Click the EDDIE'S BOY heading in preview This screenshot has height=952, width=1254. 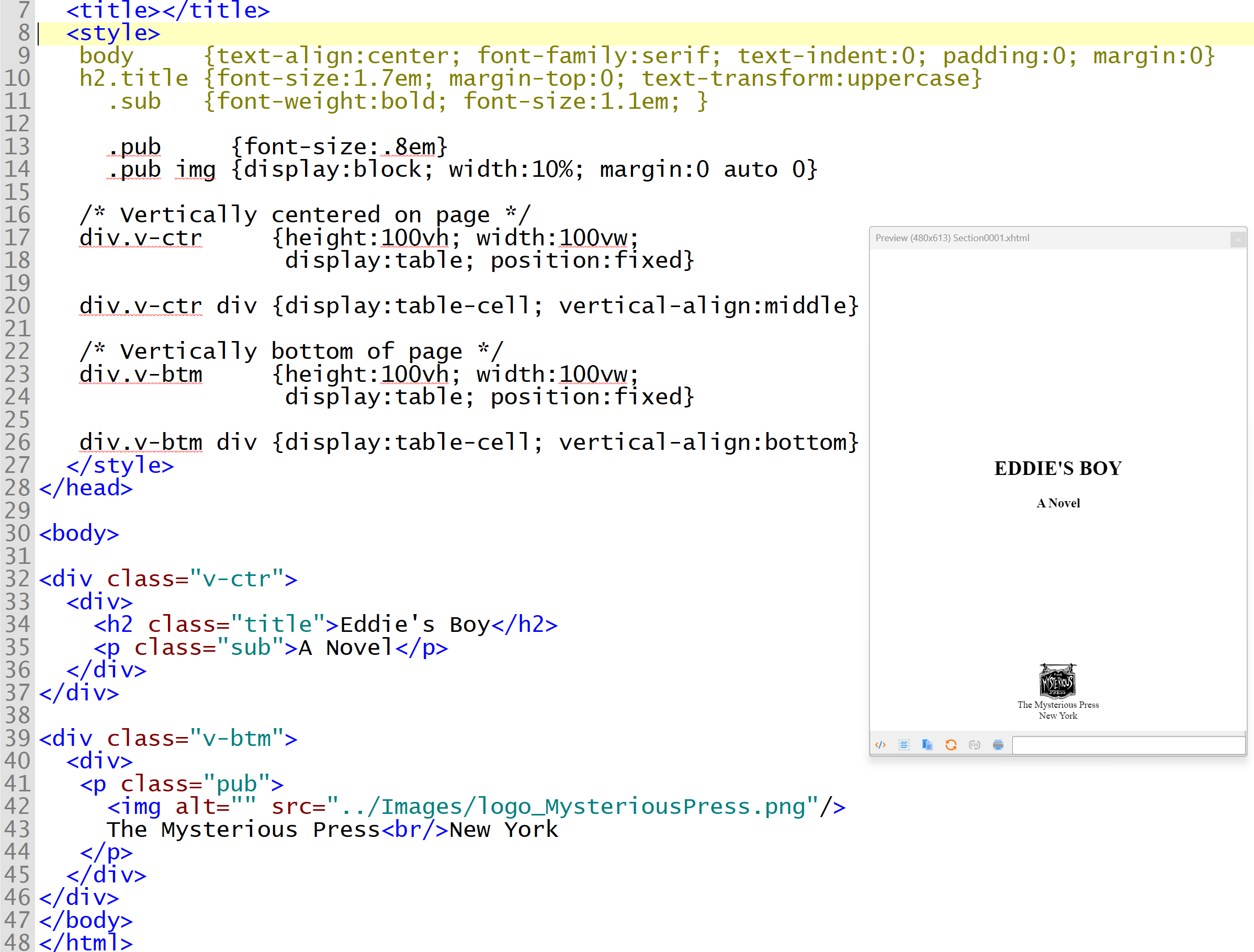pos(1058,468)
